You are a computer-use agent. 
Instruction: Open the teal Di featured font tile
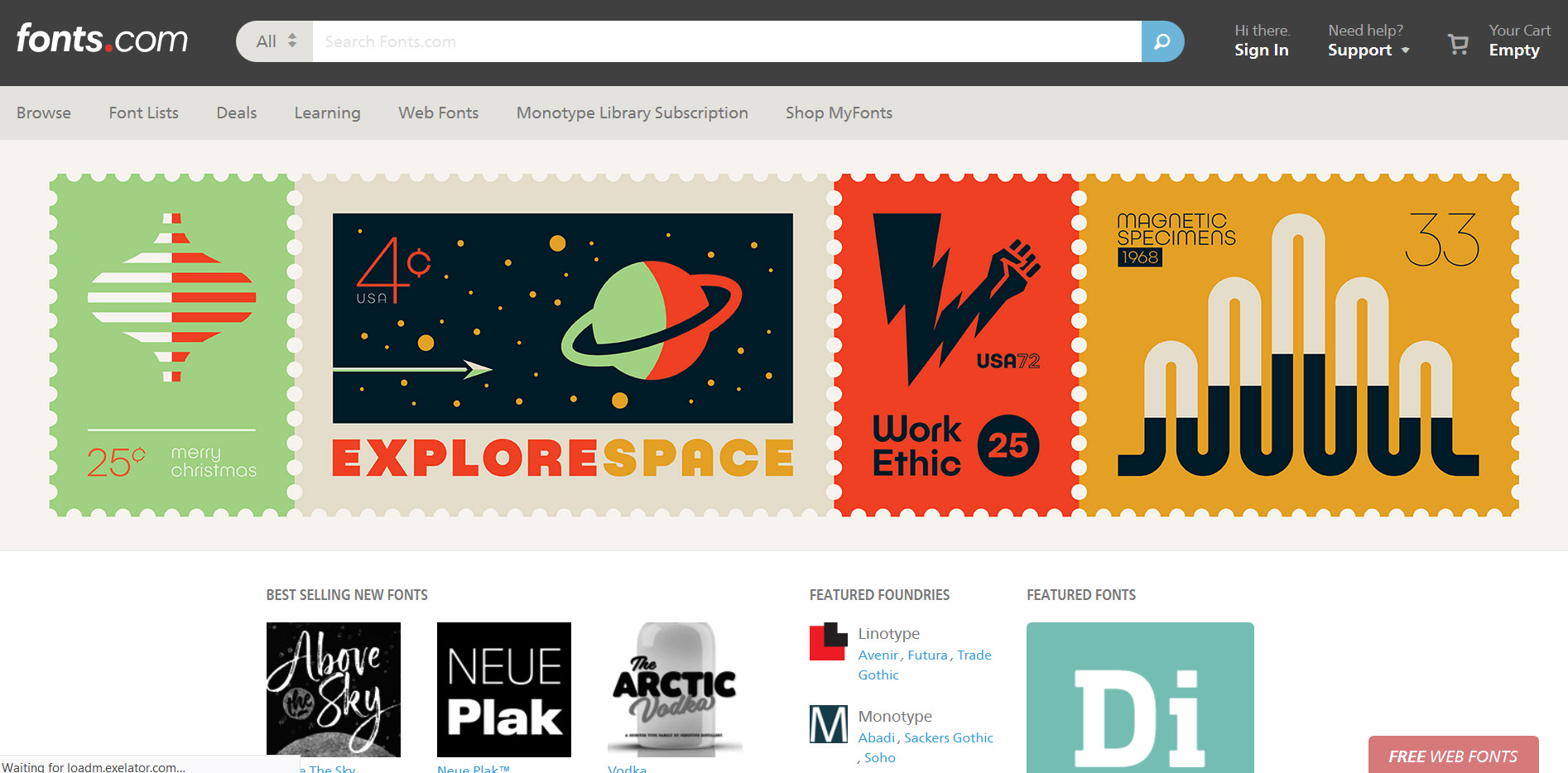point(1140,698)
